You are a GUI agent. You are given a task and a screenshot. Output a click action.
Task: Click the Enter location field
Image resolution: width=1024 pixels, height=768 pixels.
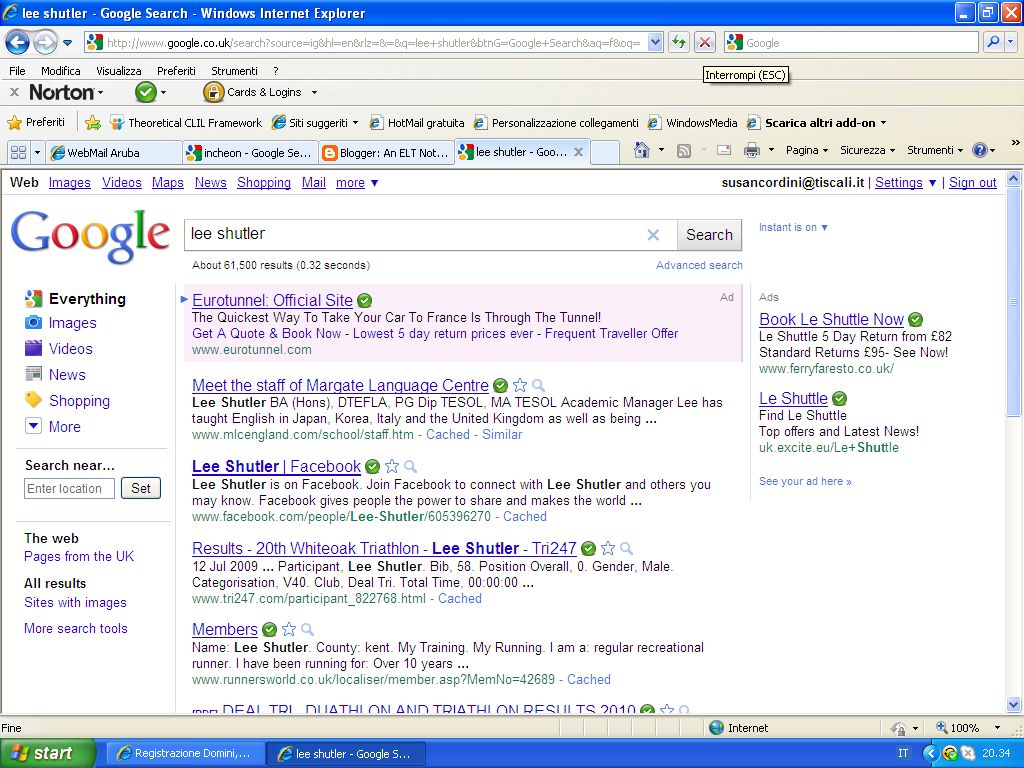(69, 488)
